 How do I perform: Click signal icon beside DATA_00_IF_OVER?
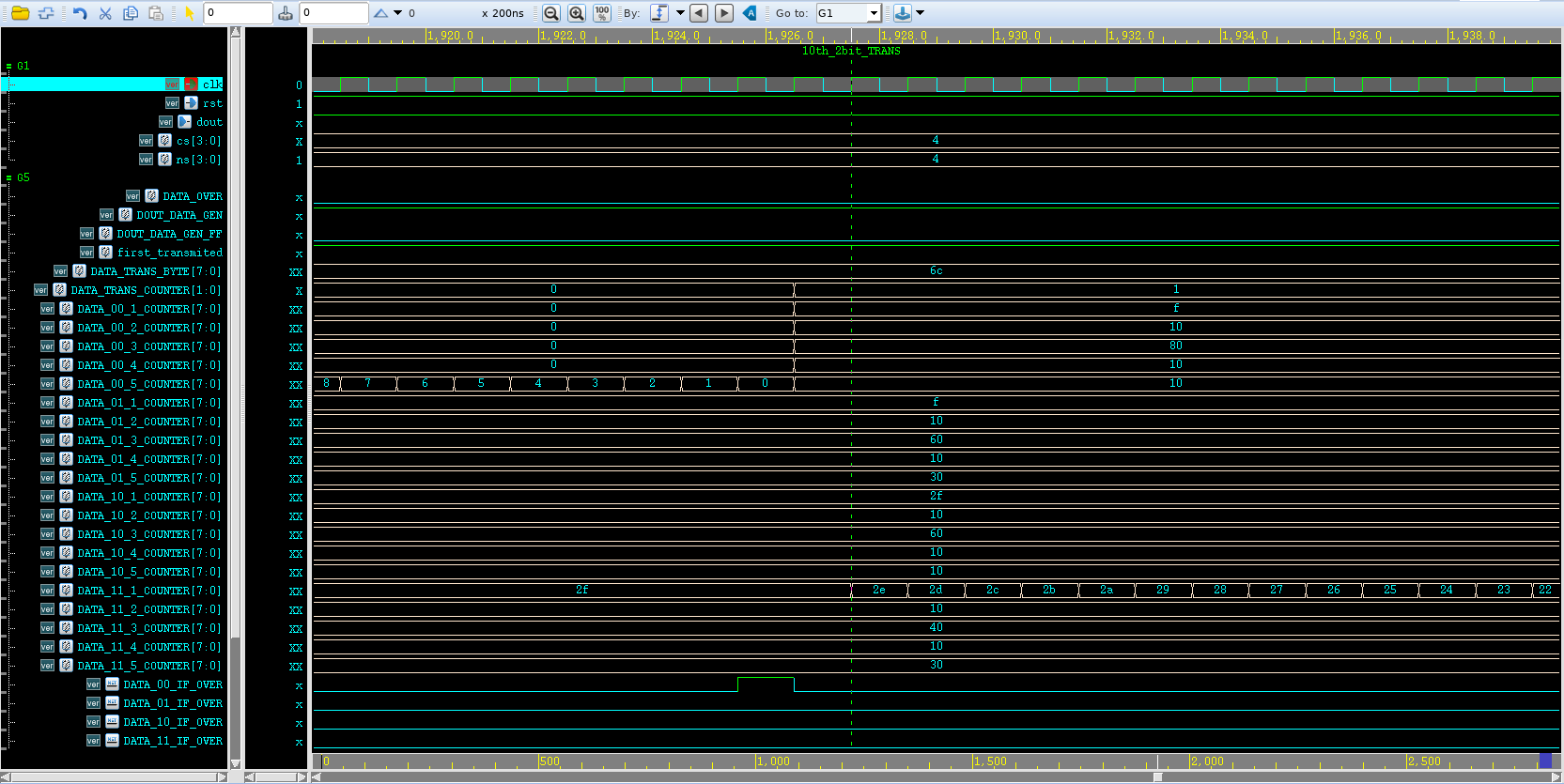(x=113, y=684)
